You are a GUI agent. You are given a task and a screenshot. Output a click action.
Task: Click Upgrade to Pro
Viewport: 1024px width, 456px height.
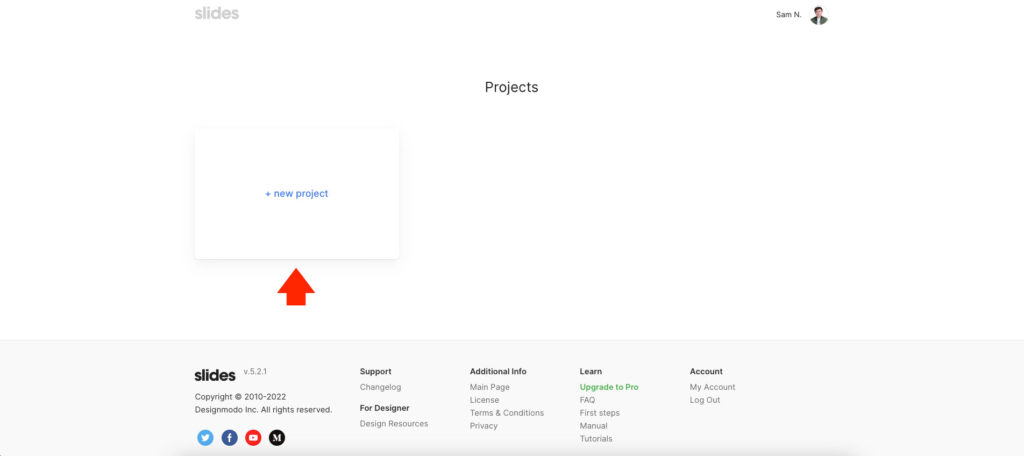click(609, 387)
